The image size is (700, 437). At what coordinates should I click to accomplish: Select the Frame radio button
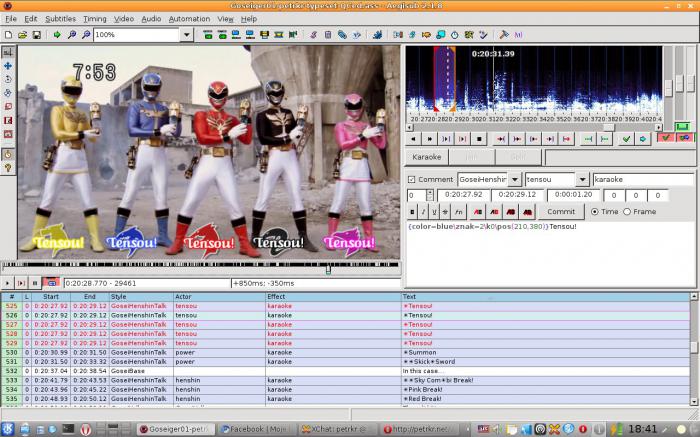627,212
